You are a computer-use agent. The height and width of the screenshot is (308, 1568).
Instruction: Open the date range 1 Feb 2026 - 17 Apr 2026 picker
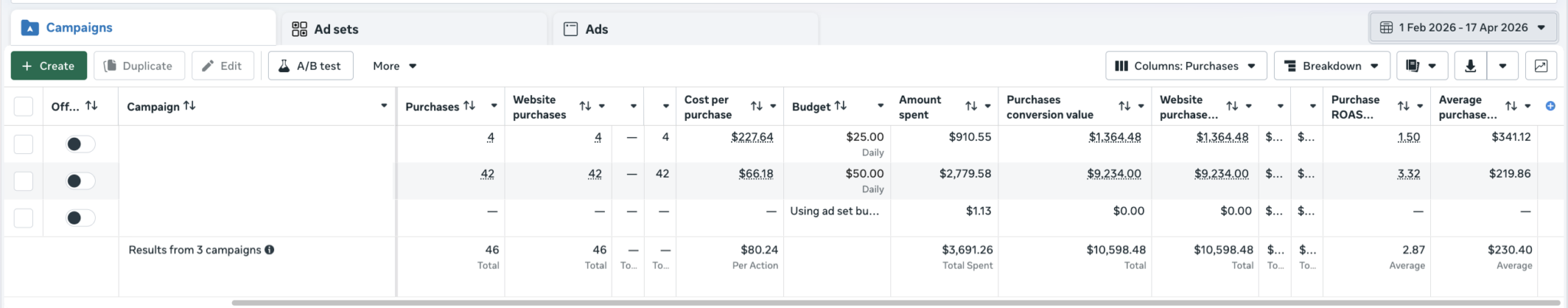1463,28
